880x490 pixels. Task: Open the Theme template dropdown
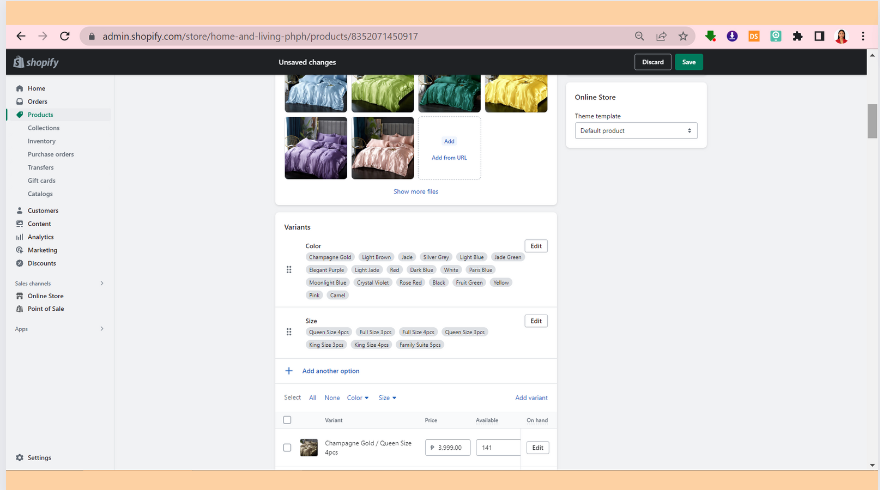[636, 131]
